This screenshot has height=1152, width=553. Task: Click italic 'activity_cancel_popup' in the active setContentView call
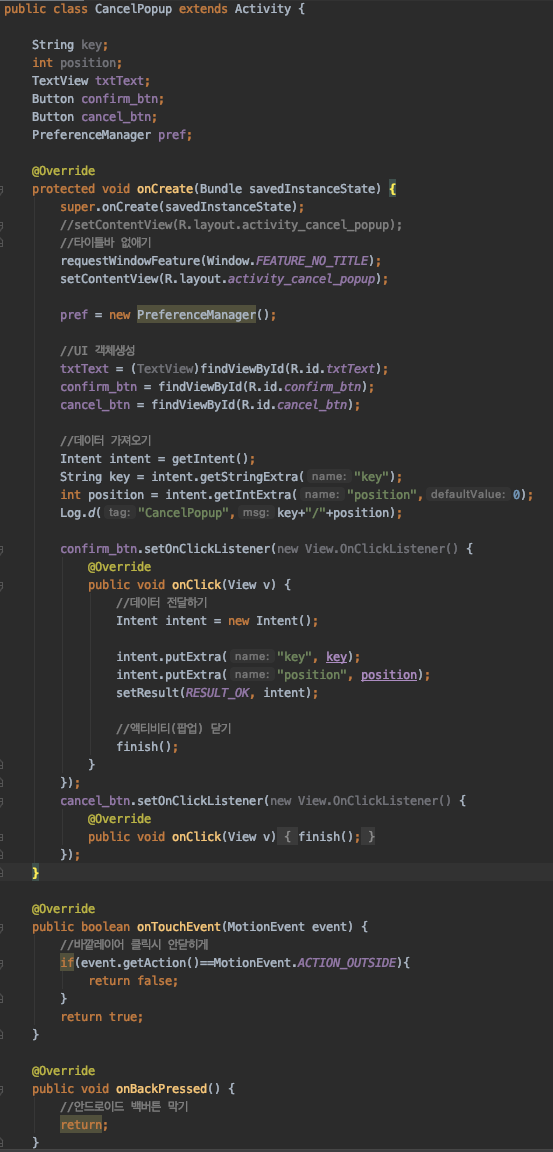click(301, 279)
